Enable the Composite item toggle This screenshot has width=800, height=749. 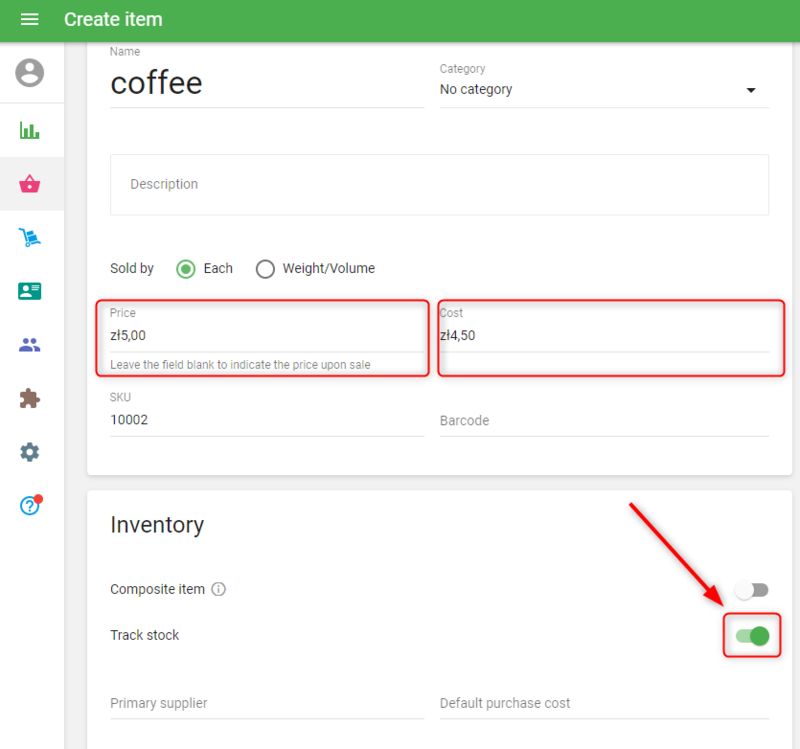(x=751, y=590)
